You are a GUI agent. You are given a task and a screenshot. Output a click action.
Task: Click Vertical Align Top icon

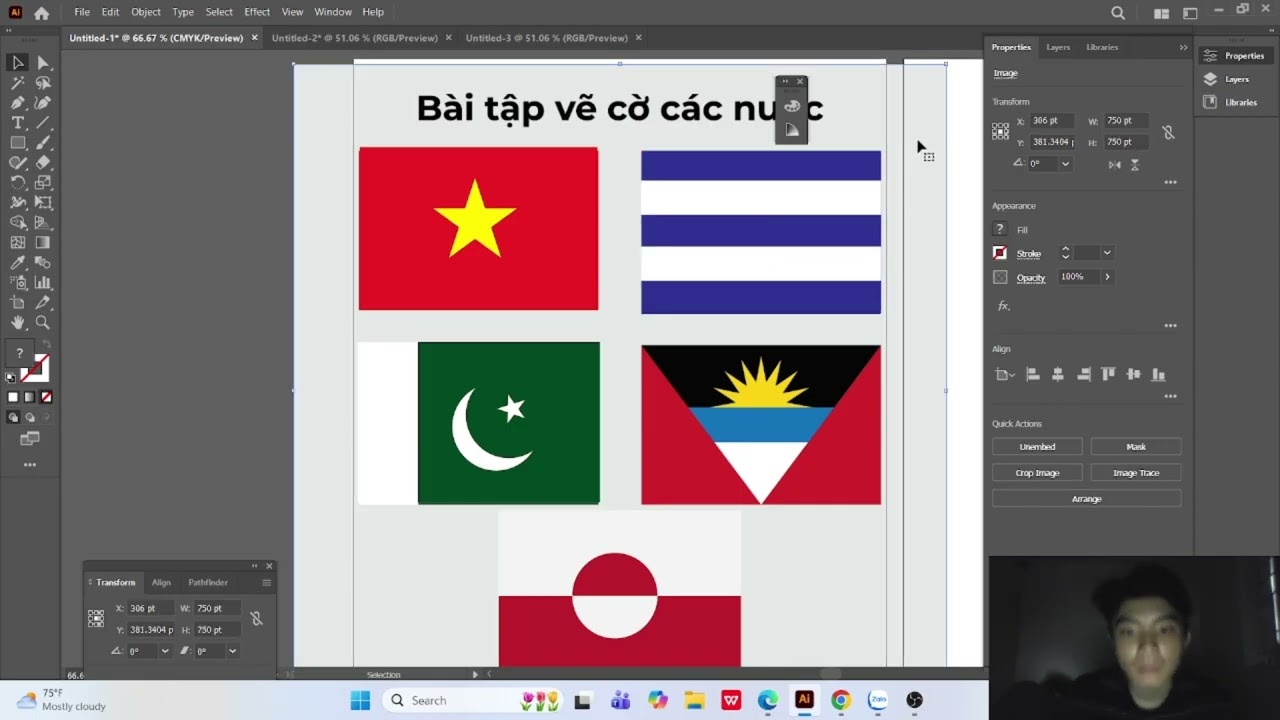(1108, 375)
